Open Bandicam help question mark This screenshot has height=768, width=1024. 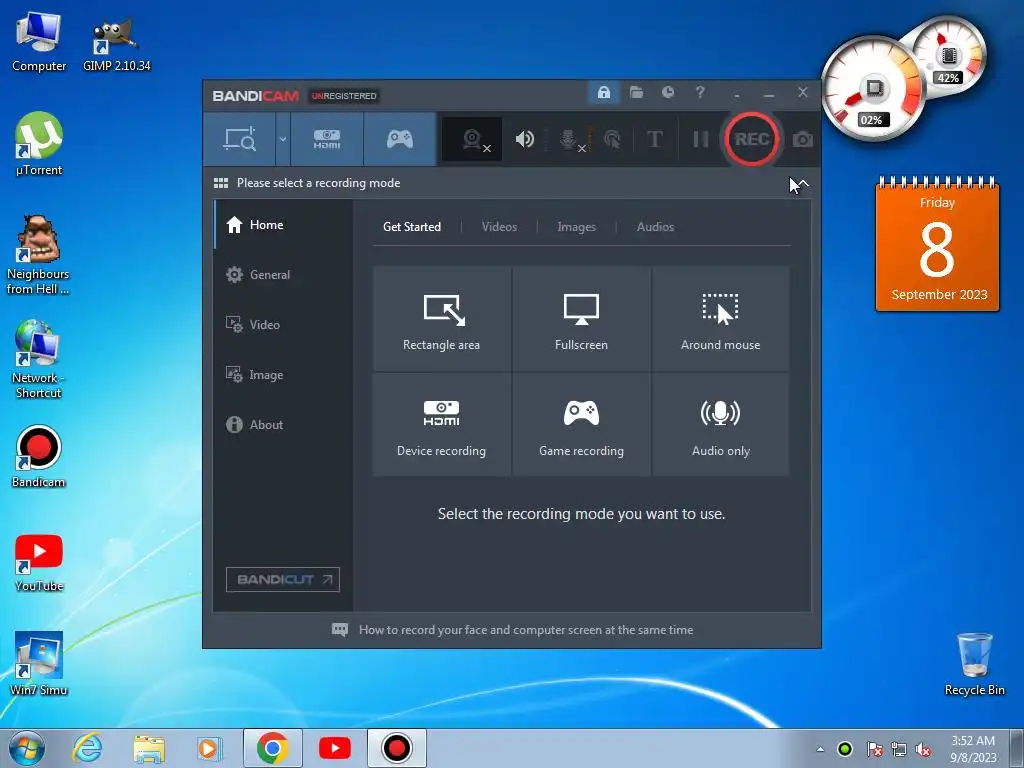click(700, 93)
